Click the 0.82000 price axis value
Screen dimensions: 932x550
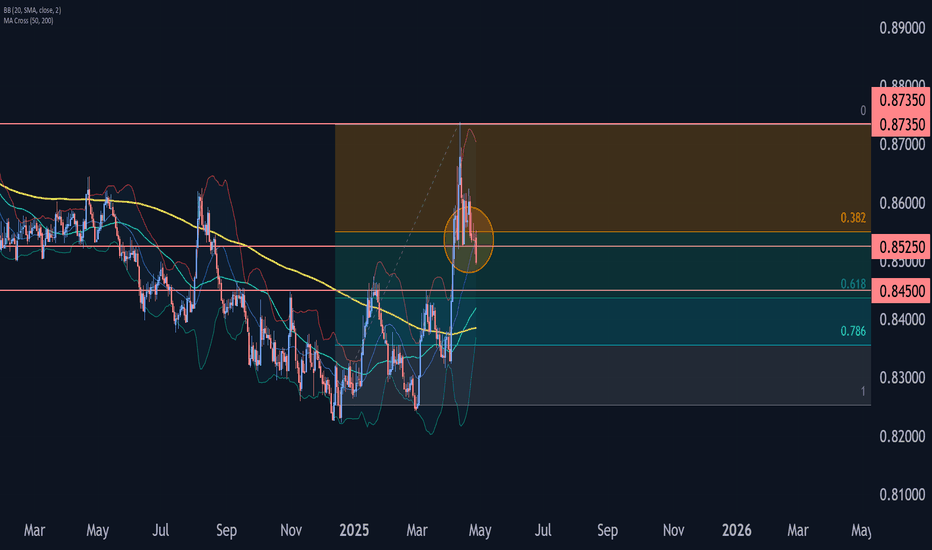coord(902,436)
